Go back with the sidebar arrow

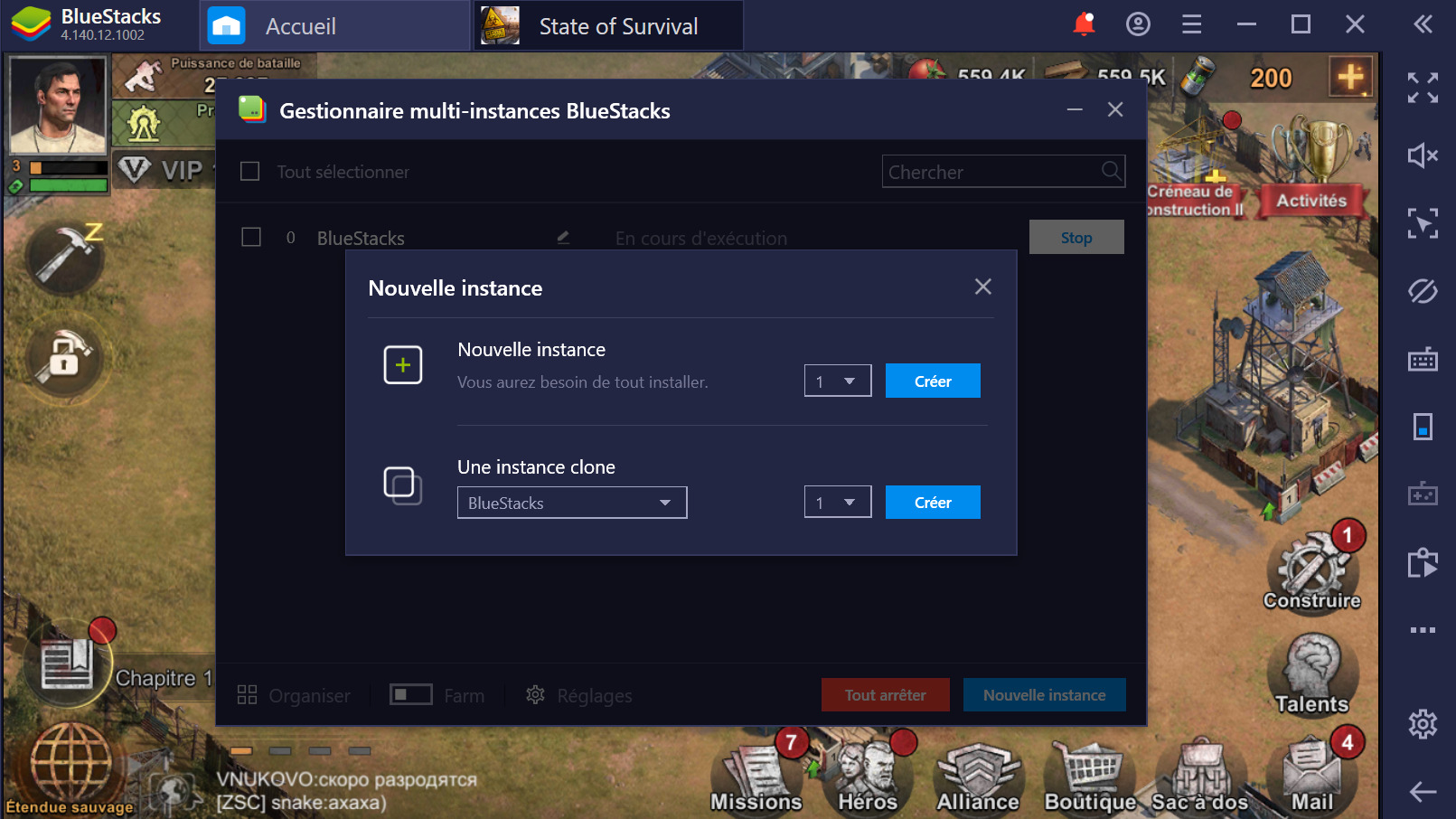1423,792
